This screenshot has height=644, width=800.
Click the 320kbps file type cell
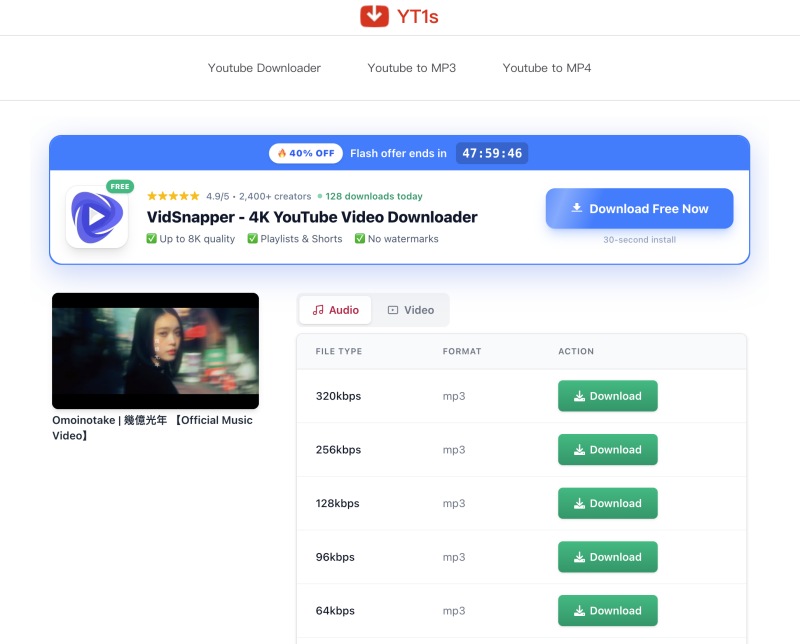click(338, 396)
